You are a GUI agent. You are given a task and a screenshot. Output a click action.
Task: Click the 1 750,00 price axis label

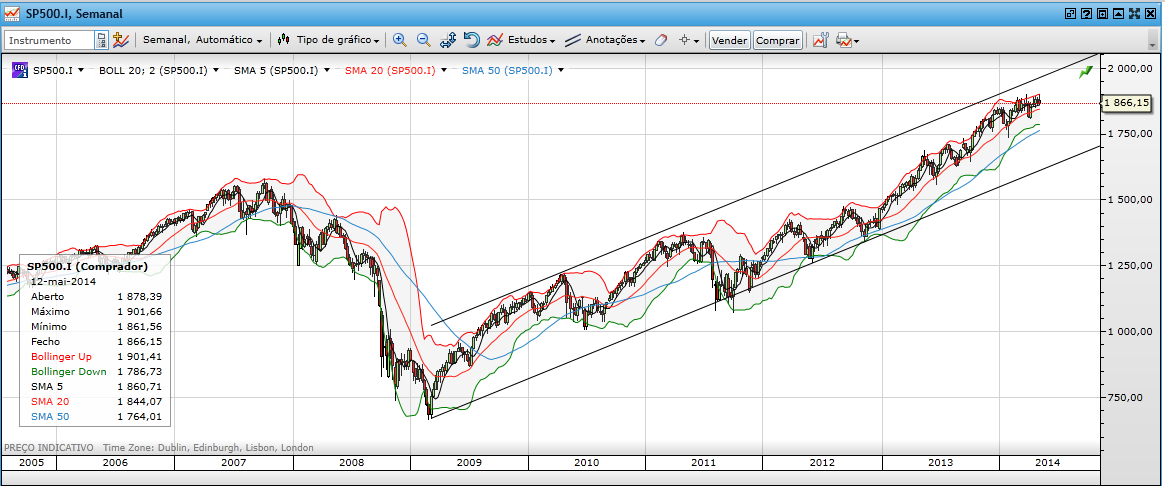tap(1128, 134)
